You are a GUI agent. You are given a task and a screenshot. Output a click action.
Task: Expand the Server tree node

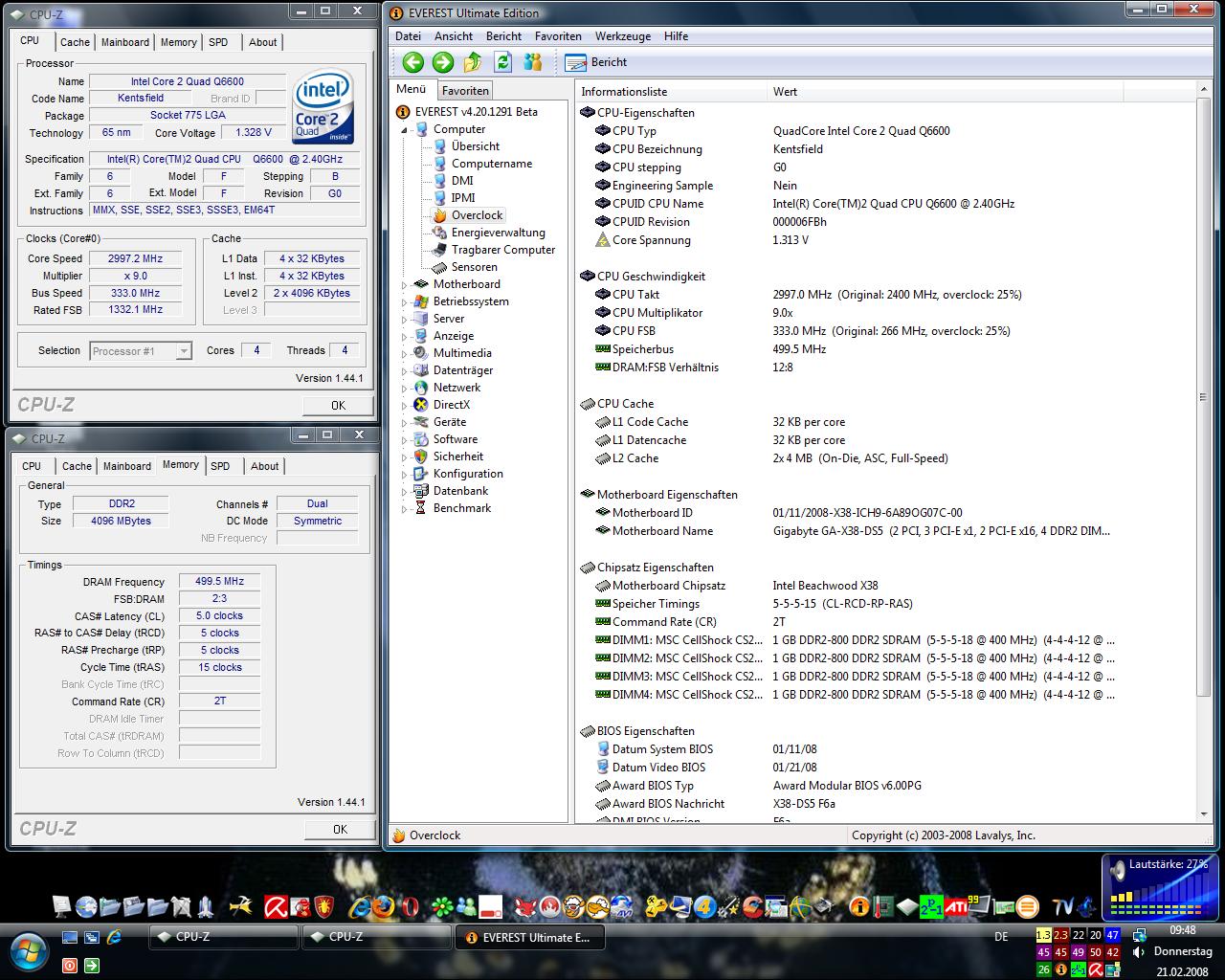[x=404, y=319]
